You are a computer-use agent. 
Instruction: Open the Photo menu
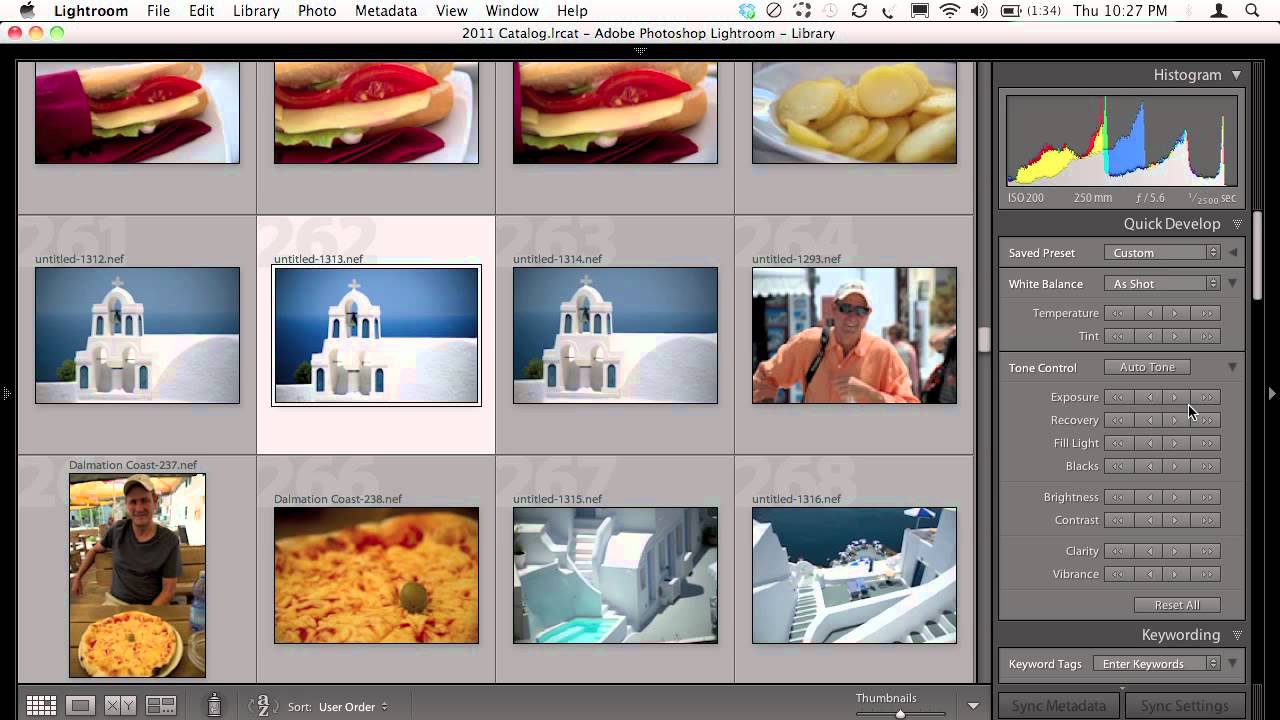point(317,11)
